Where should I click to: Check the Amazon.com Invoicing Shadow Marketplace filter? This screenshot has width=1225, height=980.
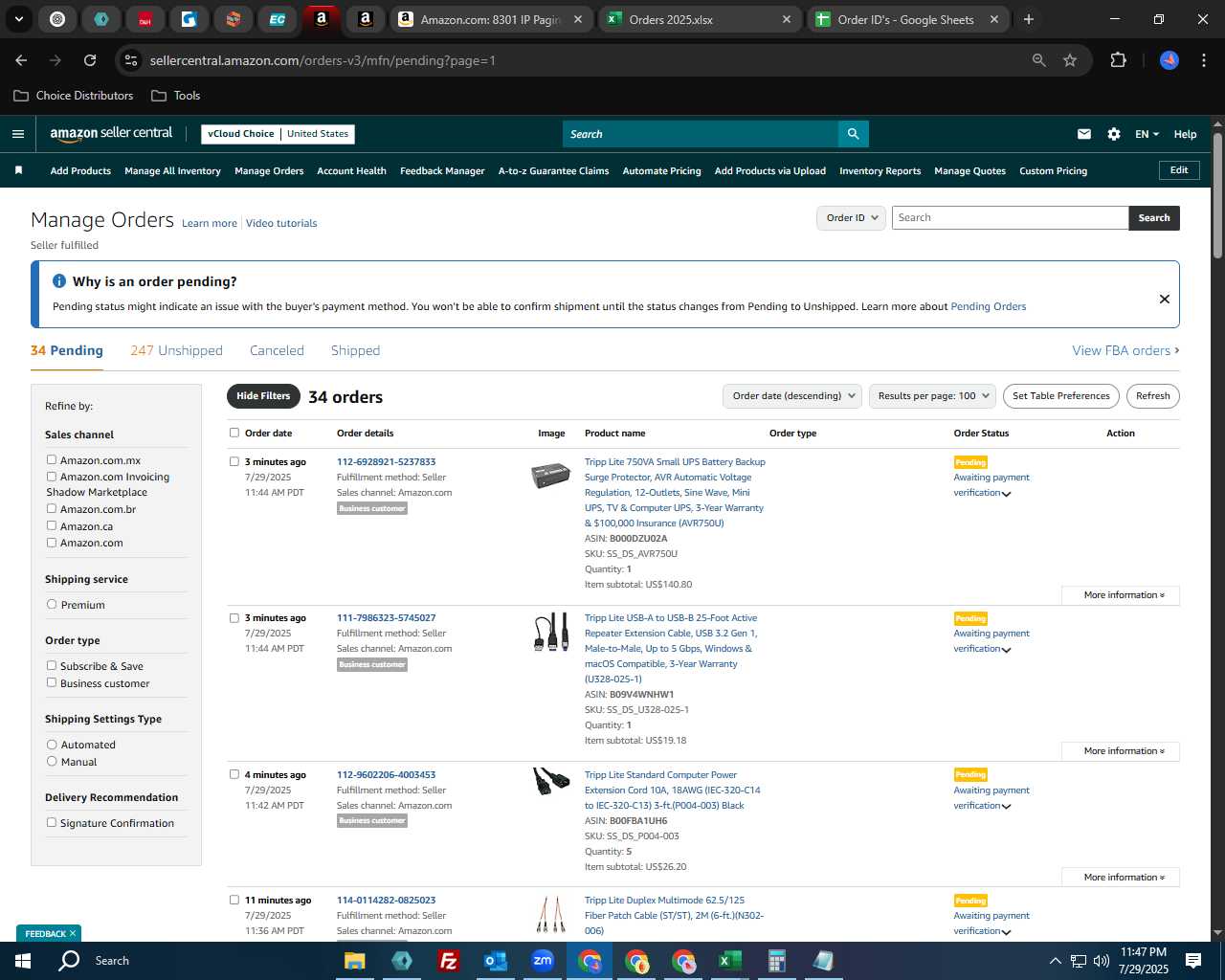pyautogui.click(x=52, y=477)
